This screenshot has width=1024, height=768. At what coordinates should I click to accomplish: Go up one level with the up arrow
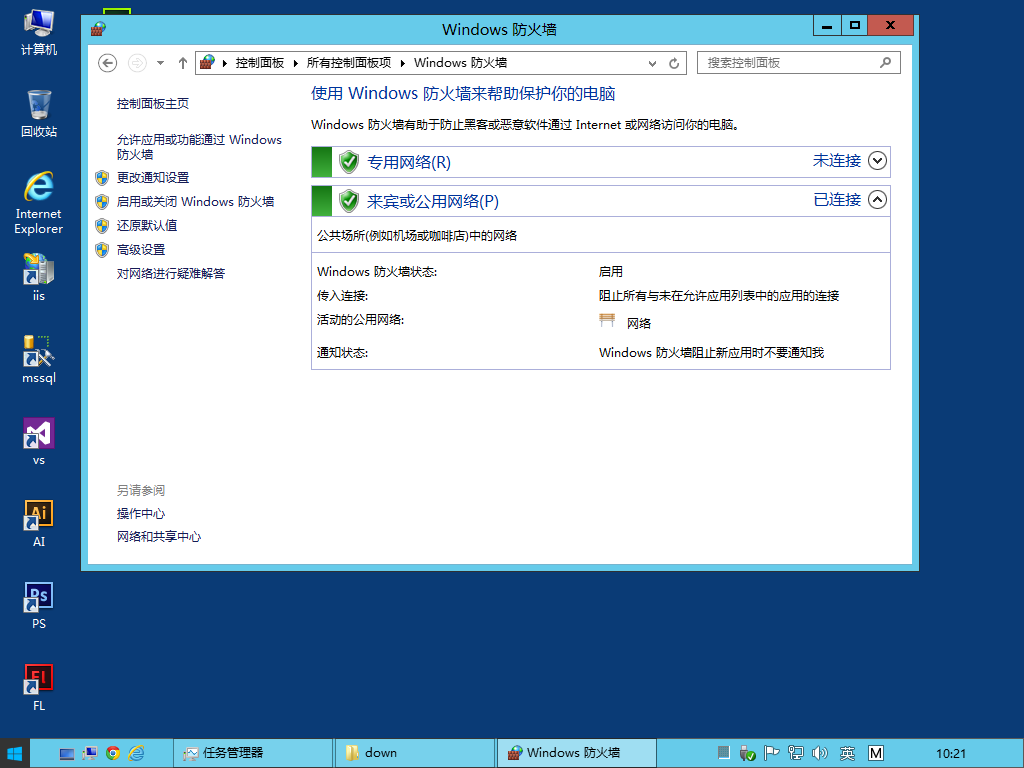[x=183, y=63]
